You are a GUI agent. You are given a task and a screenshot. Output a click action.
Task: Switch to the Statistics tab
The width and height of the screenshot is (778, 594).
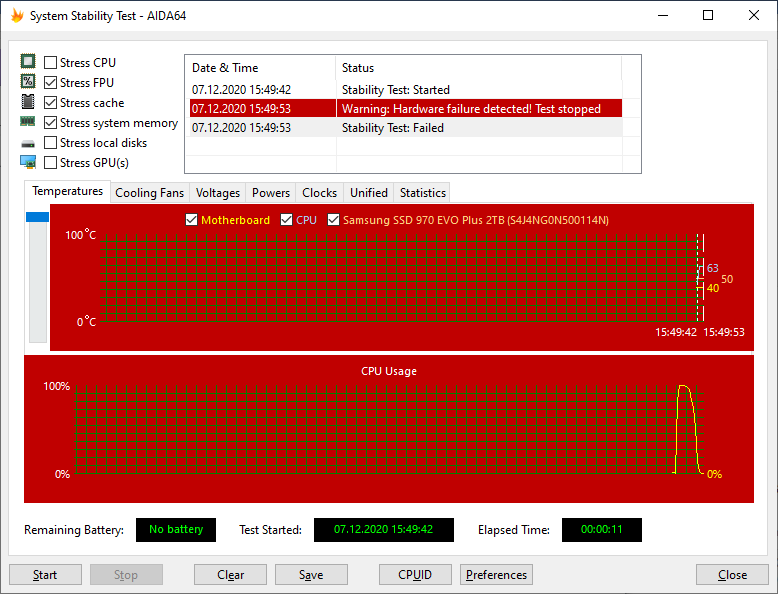pos(423,193)
